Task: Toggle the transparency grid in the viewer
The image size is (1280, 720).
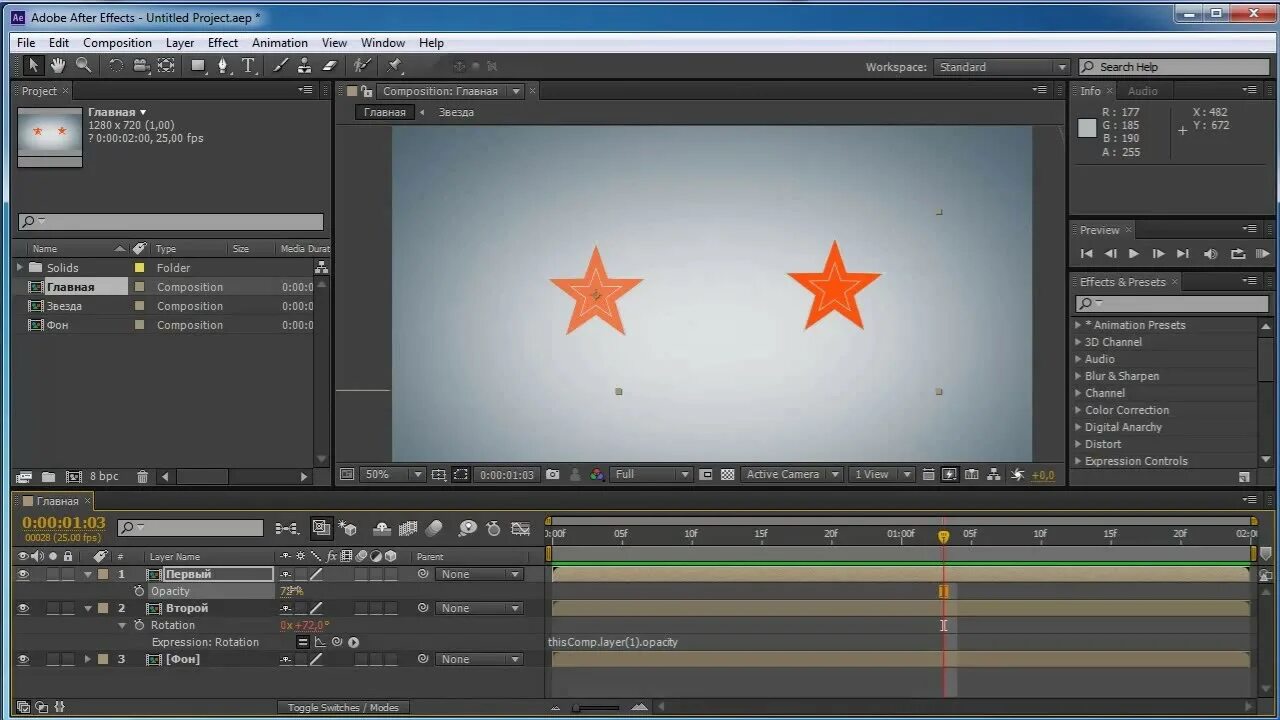Action: point(728,475)
